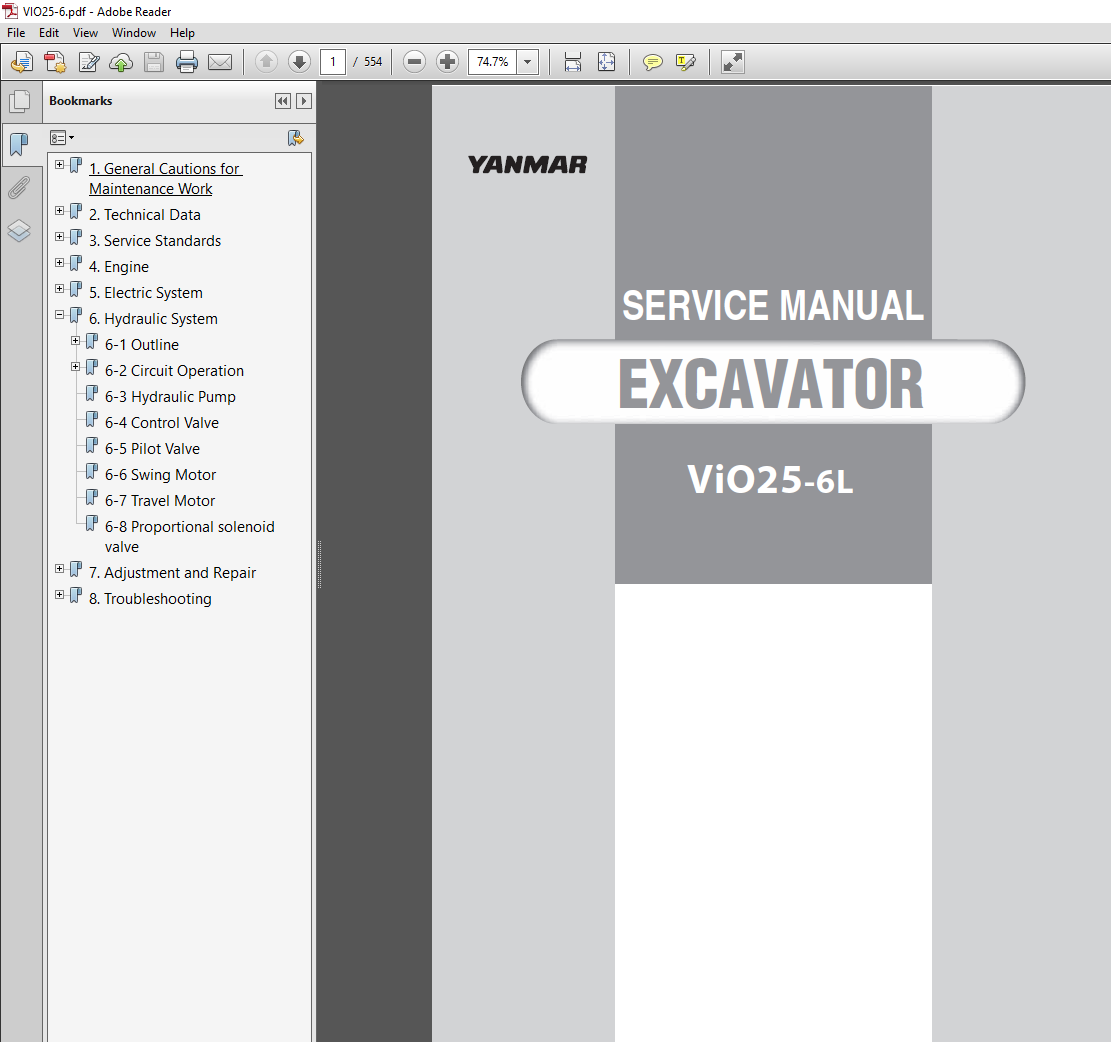The height and width of the screenshot is (1042, 1111).
Task: Jump to 3. Service Standards bookmark
Action: point(155,241)
